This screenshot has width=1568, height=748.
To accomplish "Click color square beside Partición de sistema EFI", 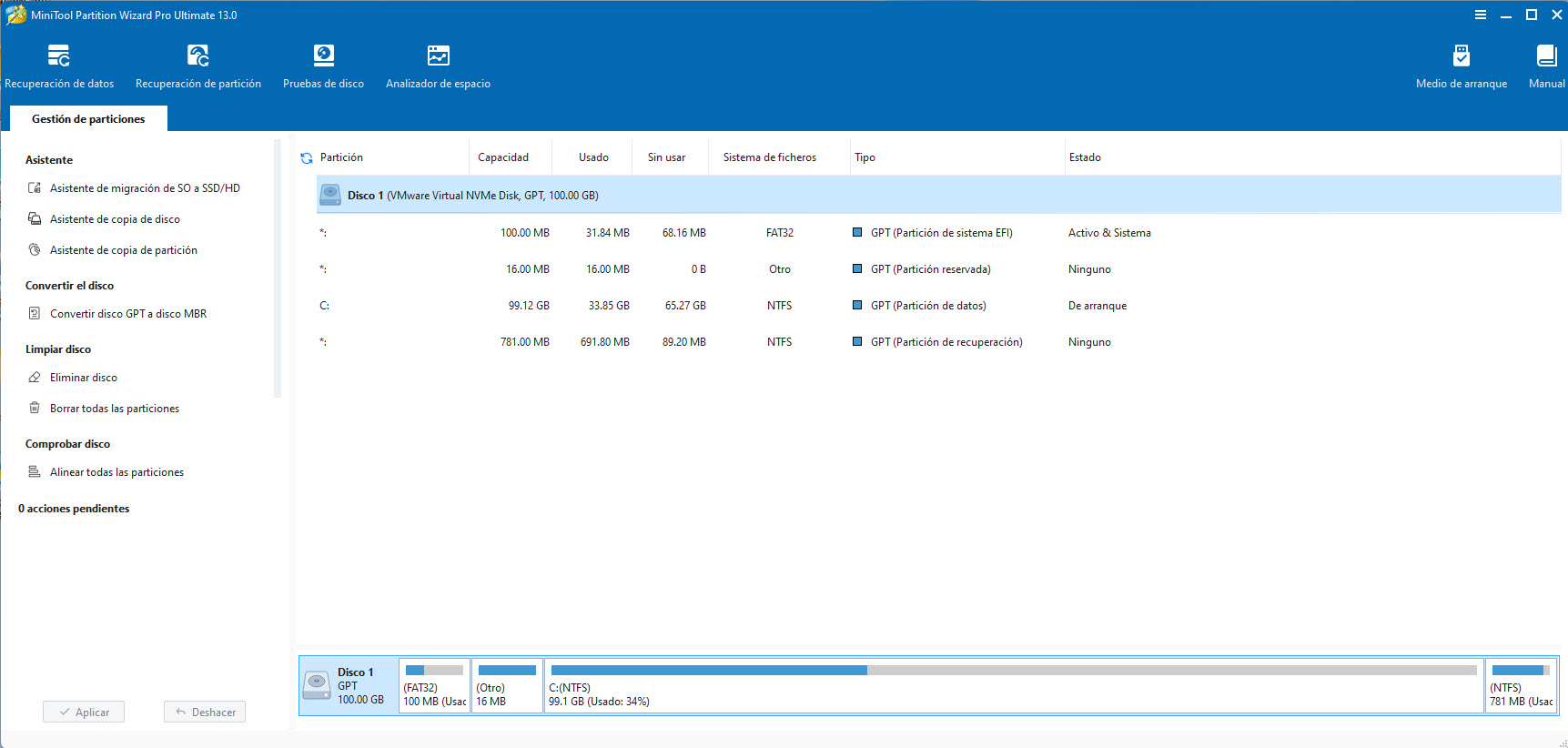I will point(857,232).
